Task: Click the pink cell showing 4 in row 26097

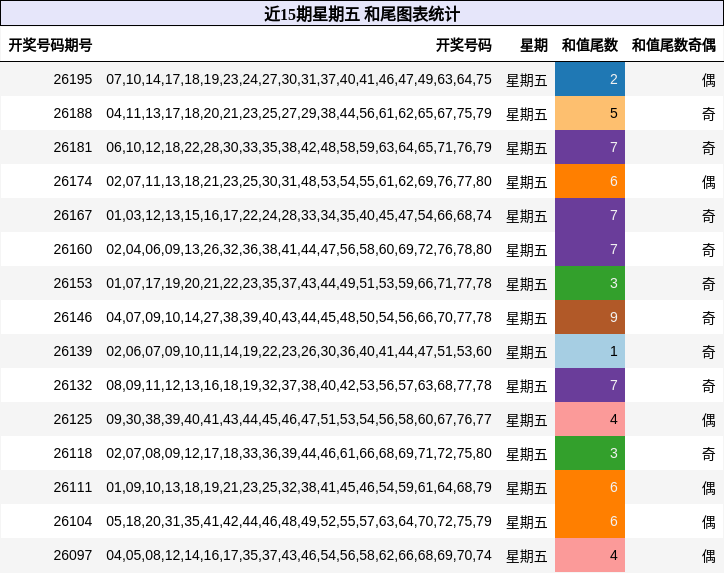Action: (x=590, y=555)
